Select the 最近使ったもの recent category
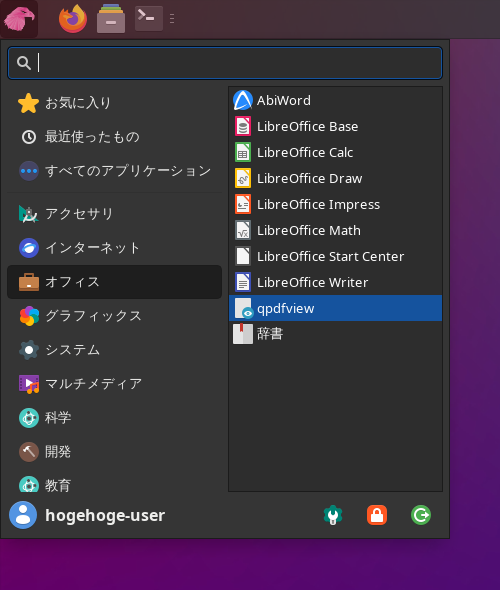Screen dimensions: 500x590 pyautogui.click(x=114, y=137)
